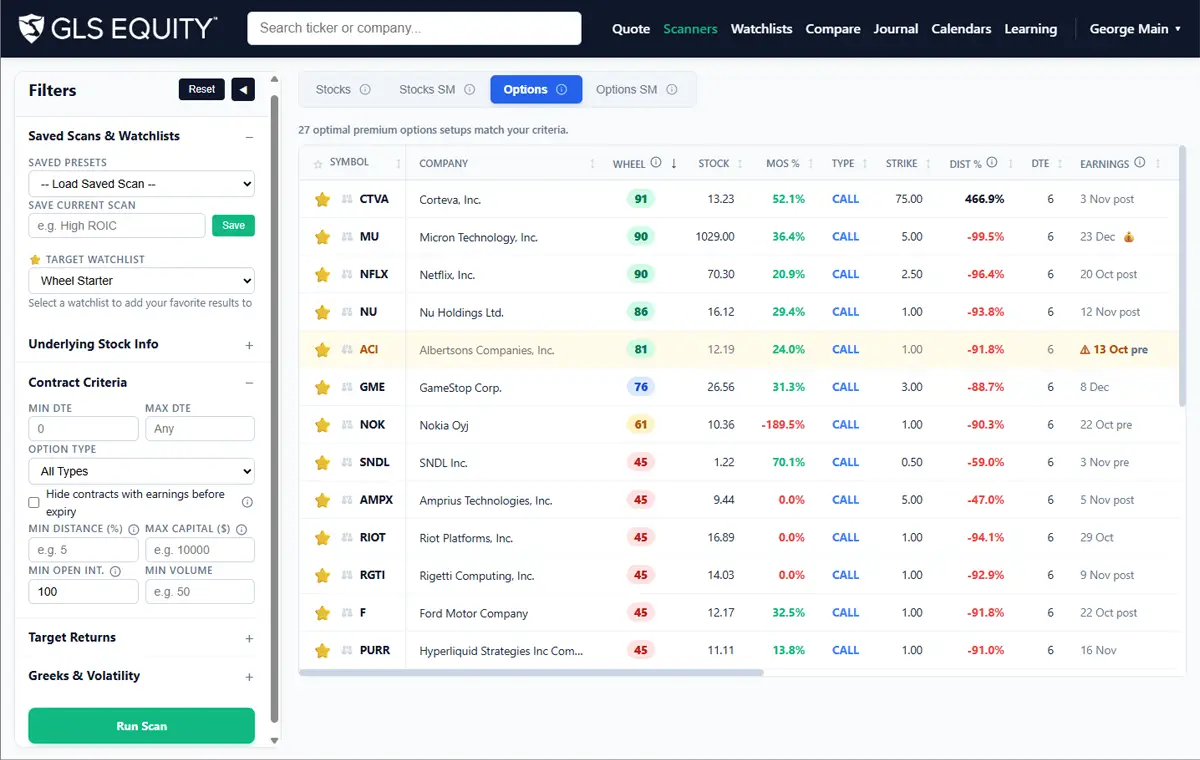Screen dimensions: 1200x760
Task: Open the Quote page
Action: (631, 29)
